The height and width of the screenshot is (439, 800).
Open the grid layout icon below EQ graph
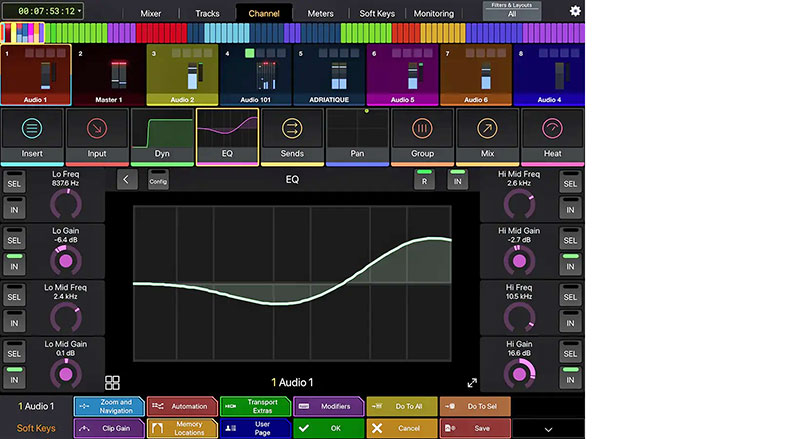click(112, 382)
